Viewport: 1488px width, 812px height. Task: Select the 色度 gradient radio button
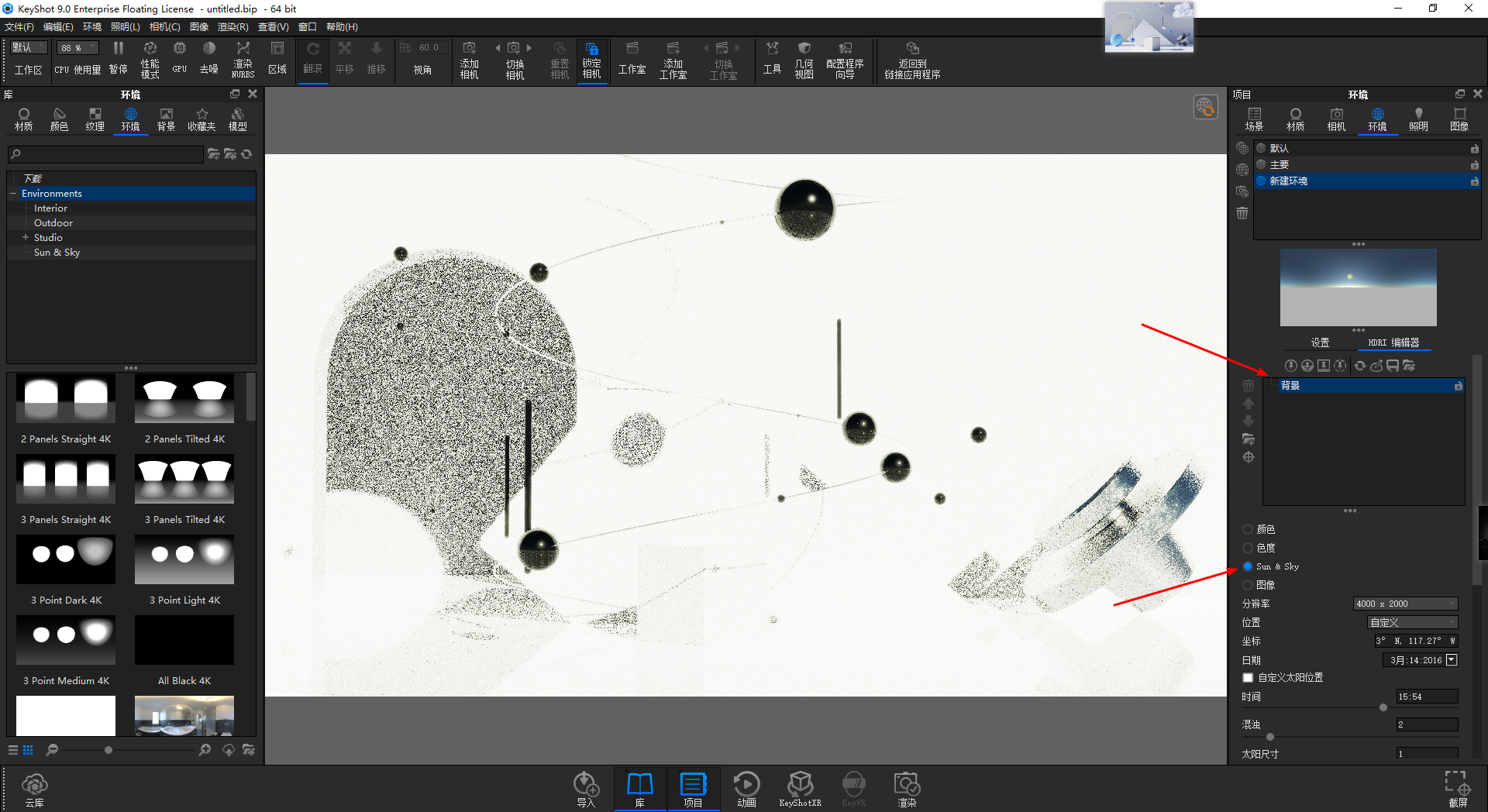click(1248, 548)
